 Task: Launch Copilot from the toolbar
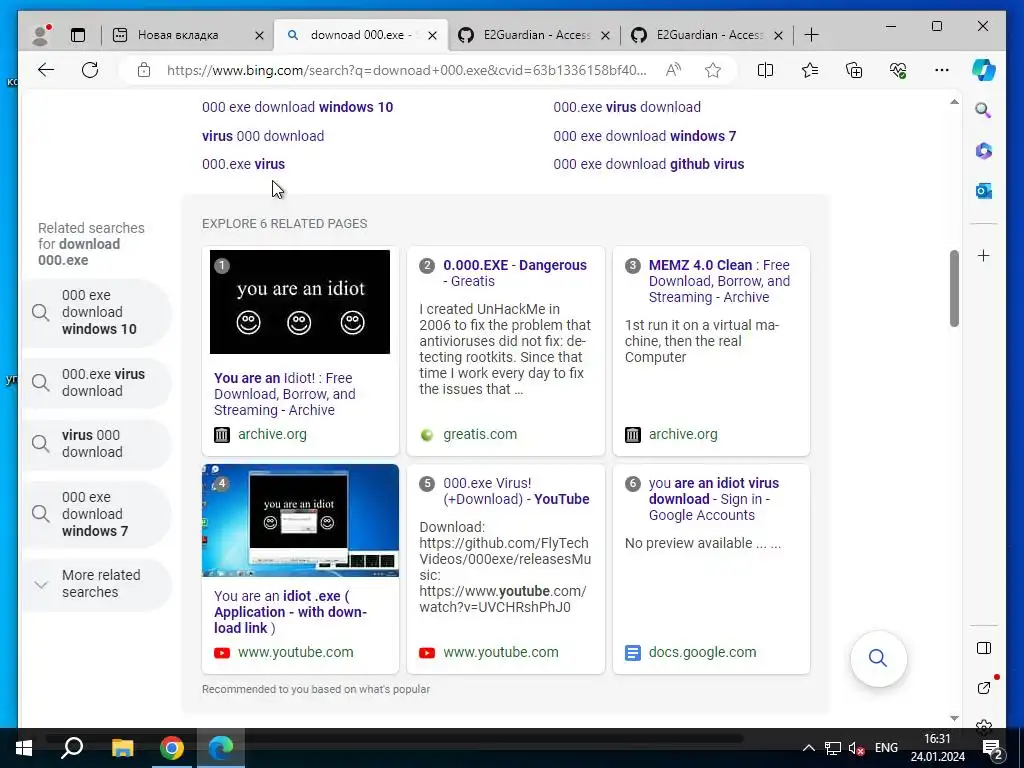click(x=984, y=70)
